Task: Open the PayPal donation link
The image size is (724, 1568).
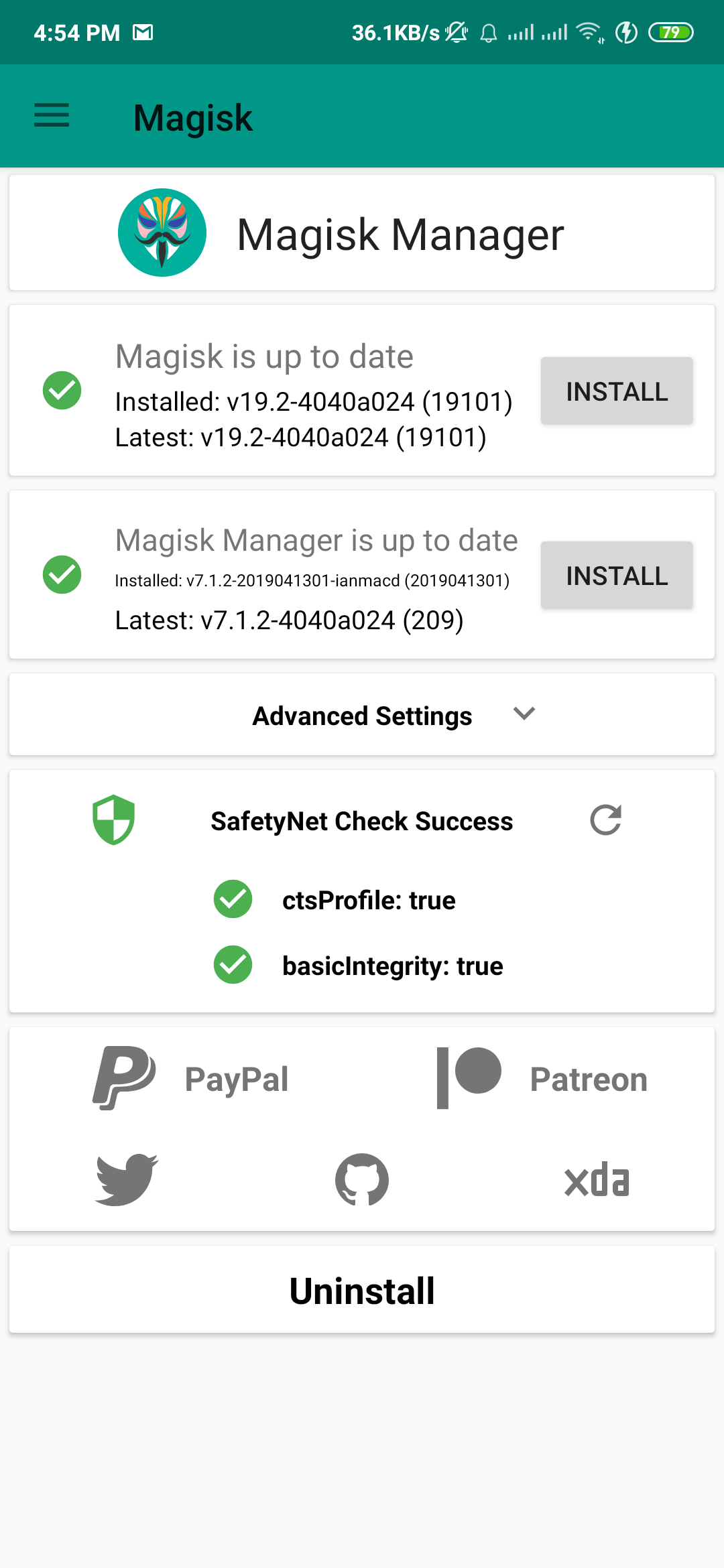Action: 191,1078
